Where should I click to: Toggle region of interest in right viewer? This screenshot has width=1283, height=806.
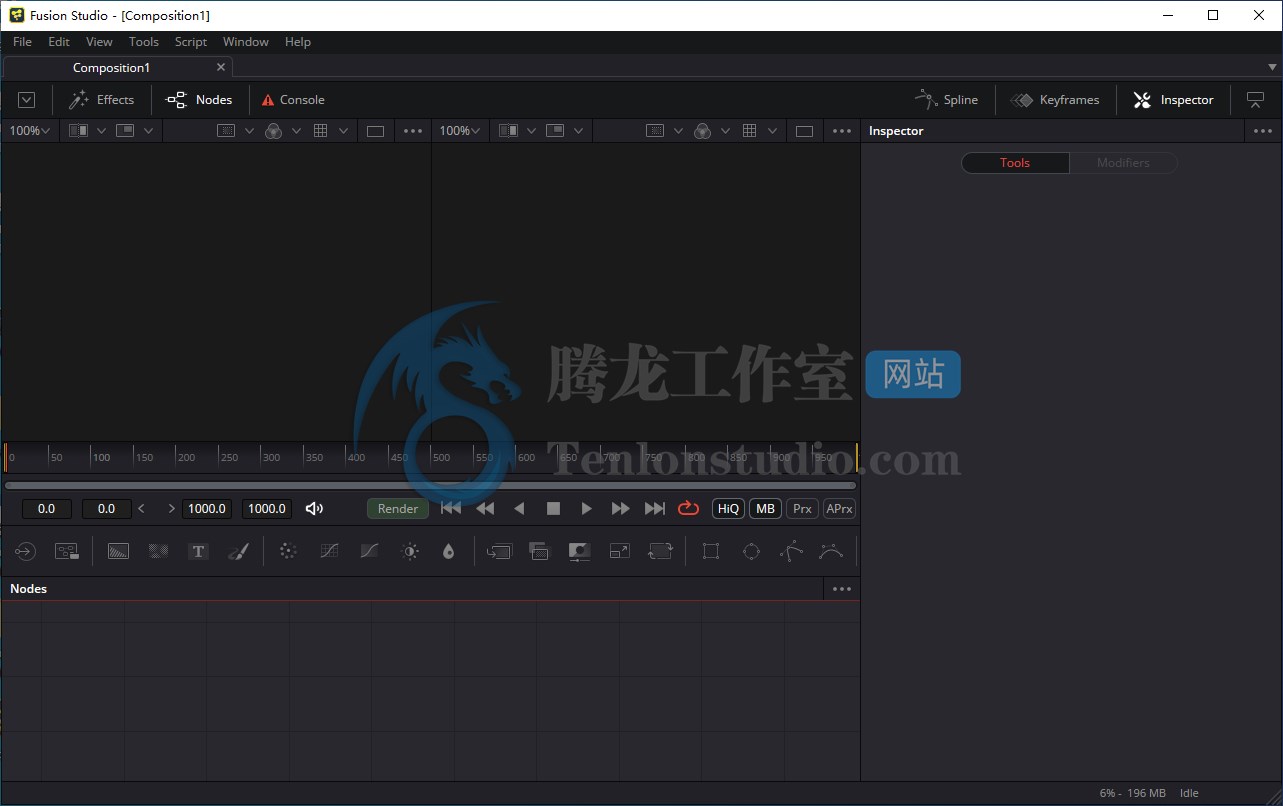(x=655, y=131)
